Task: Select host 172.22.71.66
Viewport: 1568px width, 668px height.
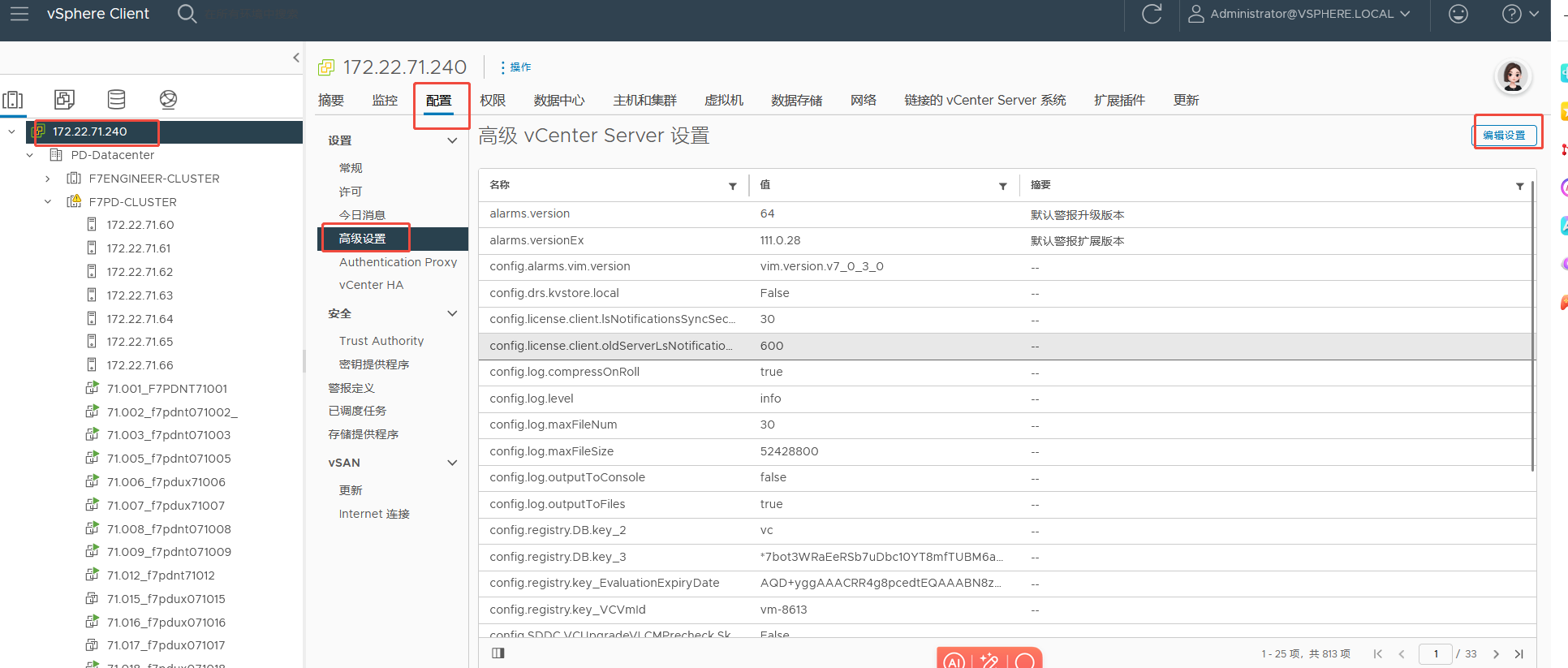Action: point(140,365)
